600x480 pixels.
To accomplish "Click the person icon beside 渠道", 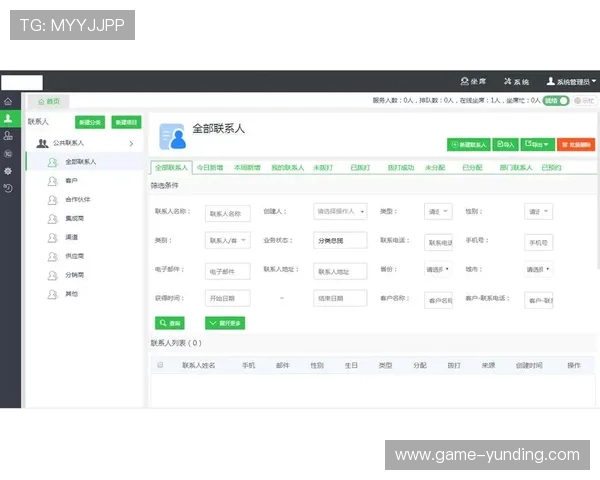I will [x=52, y=237].
